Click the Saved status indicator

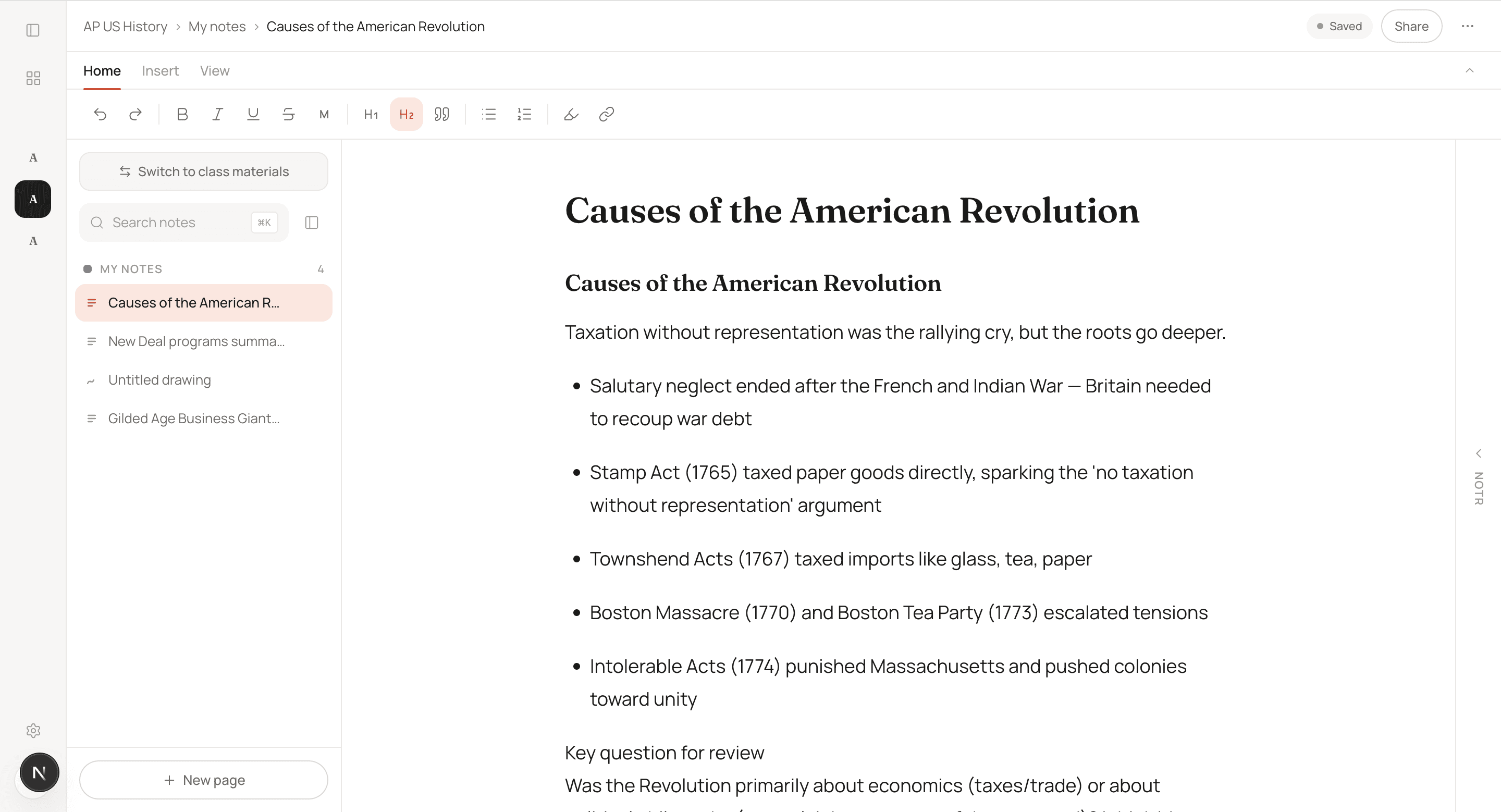(x=1339, y=26)
